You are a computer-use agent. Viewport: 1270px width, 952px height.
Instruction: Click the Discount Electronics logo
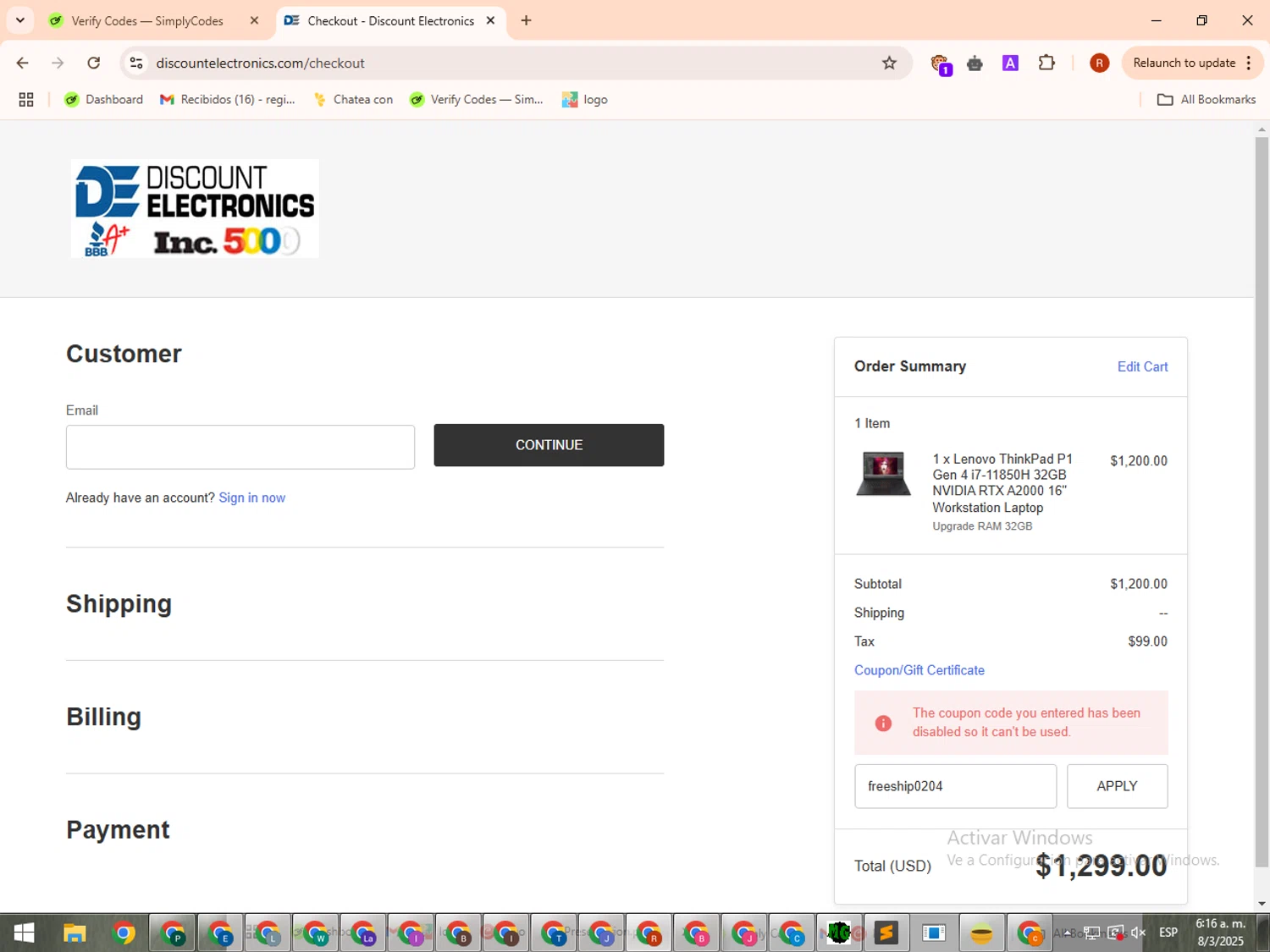(x=195, y=208)
